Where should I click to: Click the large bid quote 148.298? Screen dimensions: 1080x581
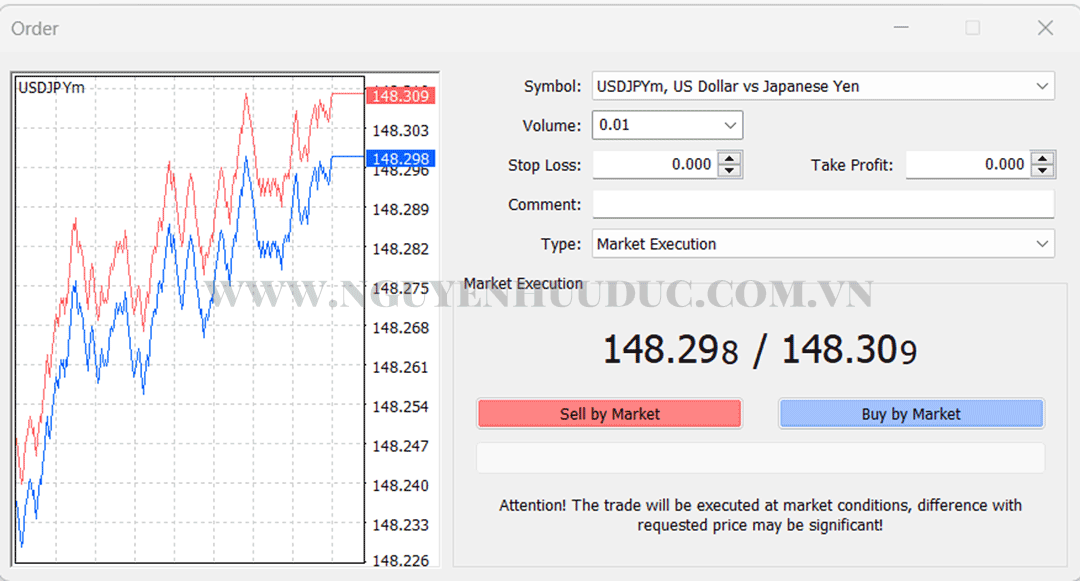tap(671, 349)
